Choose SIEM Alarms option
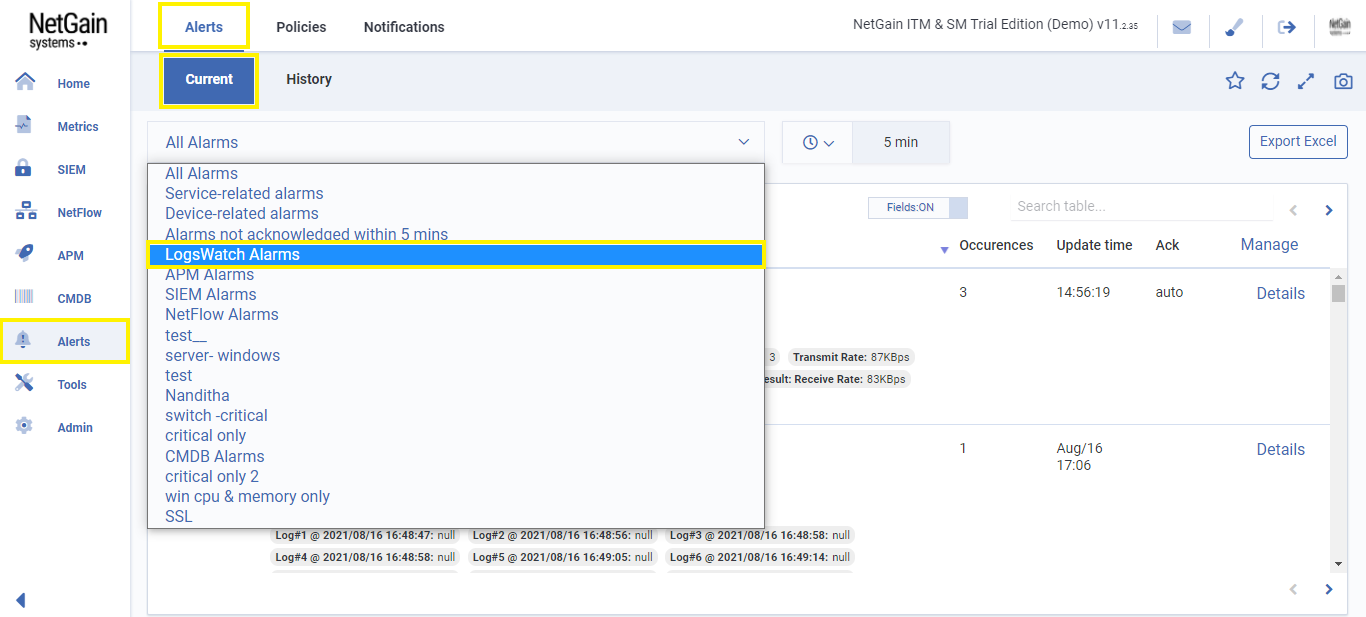This screenshot has width=1366, height=617. tap(456, 294)
